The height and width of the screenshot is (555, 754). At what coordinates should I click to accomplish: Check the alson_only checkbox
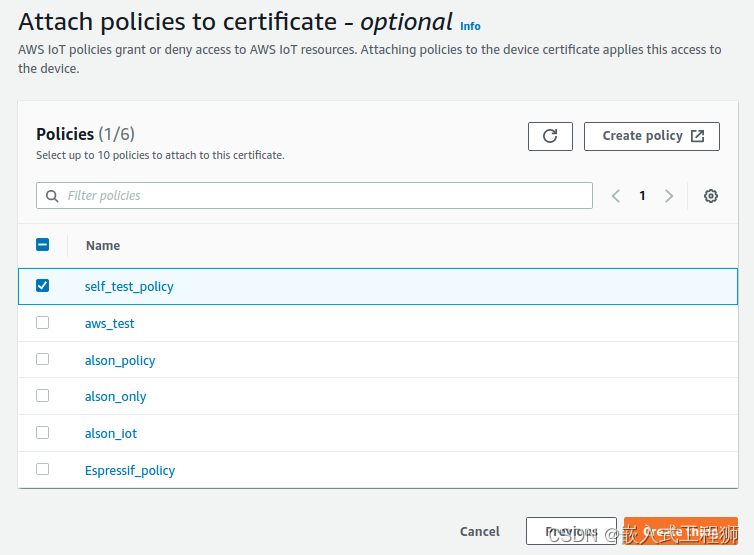(42, 396)
